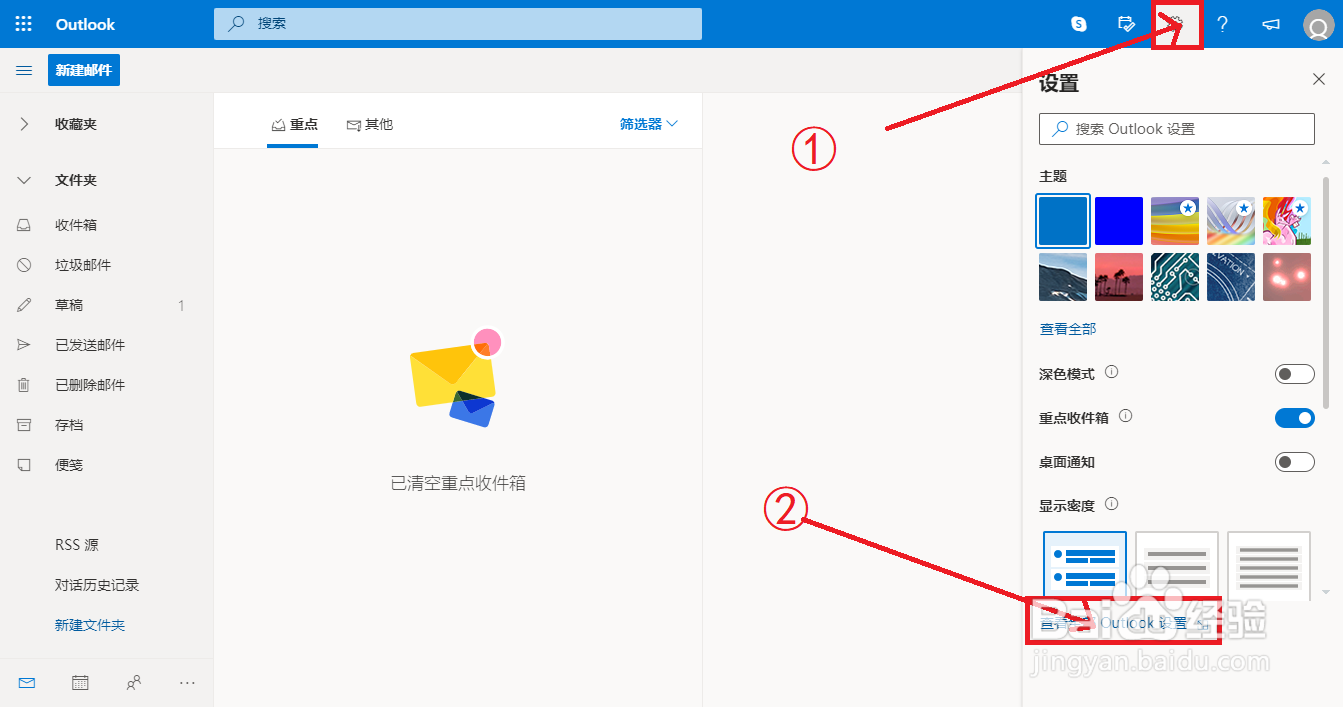Open more apps ellipsis

187,683
